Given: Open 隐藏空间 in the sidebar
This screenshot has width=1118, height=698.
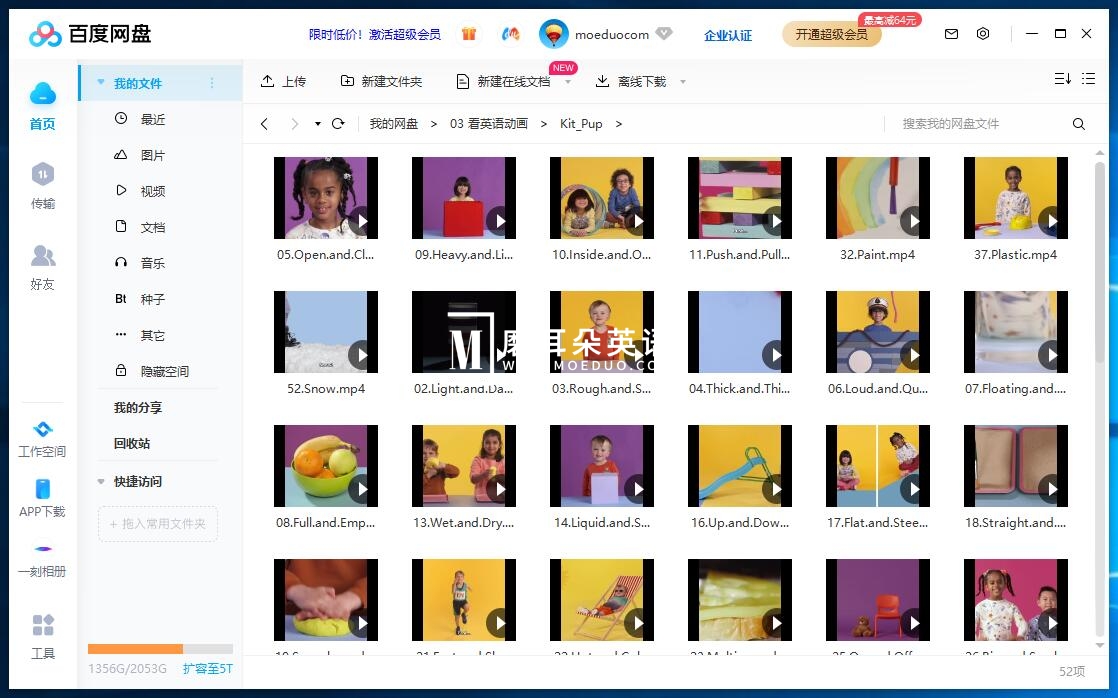Looking at the screenshot, I should (163, 371).
